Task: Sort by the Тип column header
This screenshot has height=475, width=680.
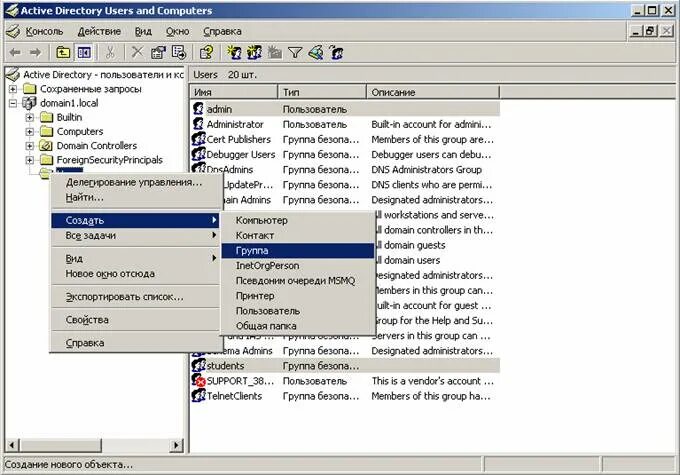Action: pos(322,92)
